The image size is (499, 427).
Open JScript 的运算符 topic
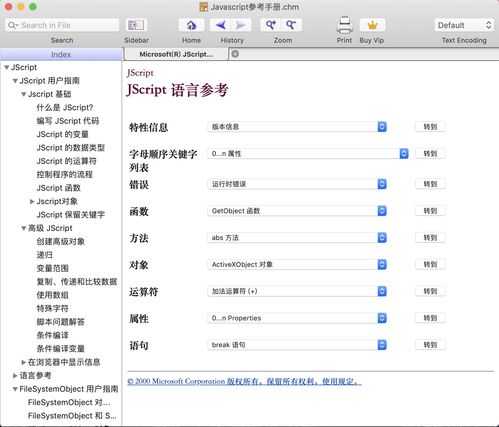point(66,161)
